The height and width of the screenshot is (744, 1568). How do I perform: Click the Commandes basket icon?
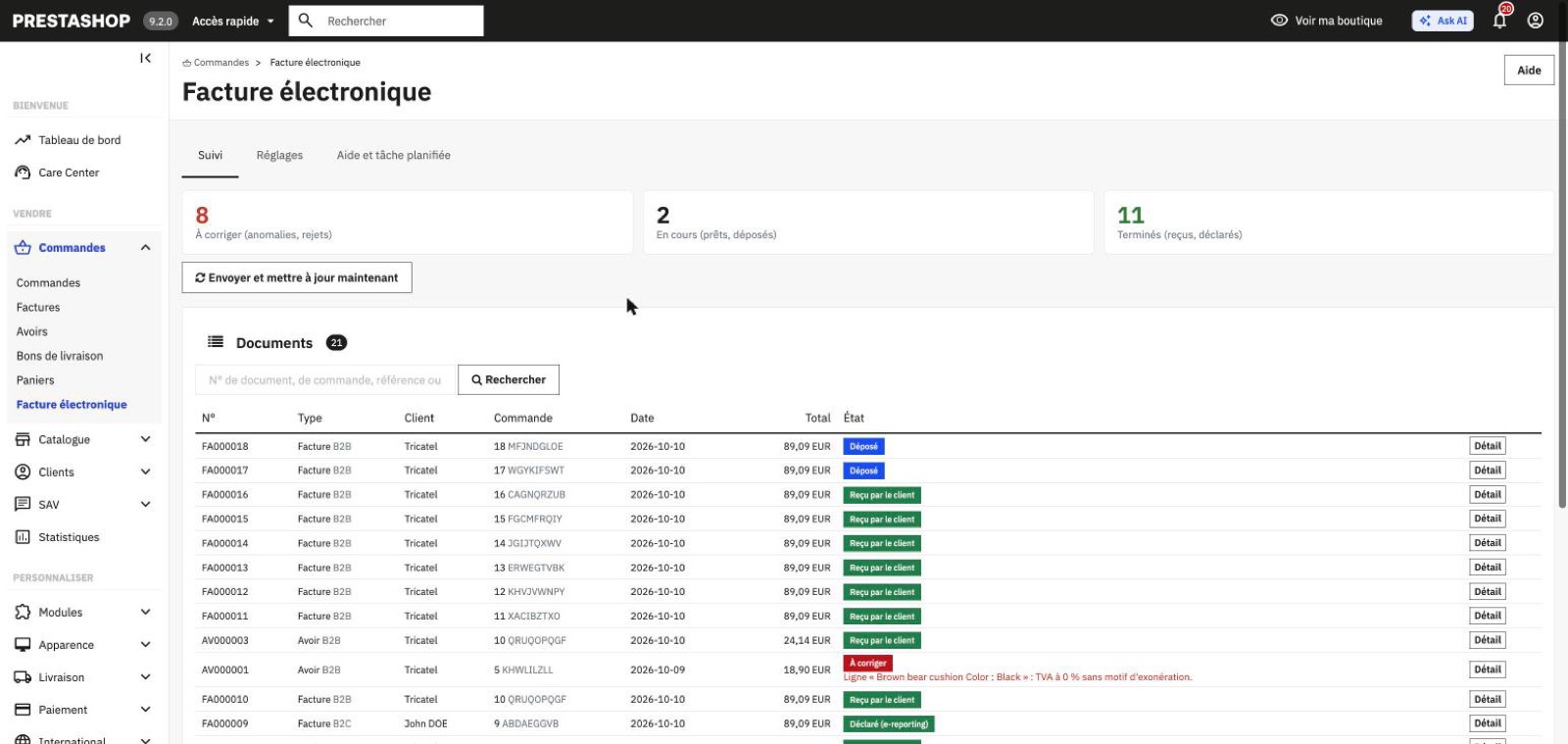(x=23, y=248)
